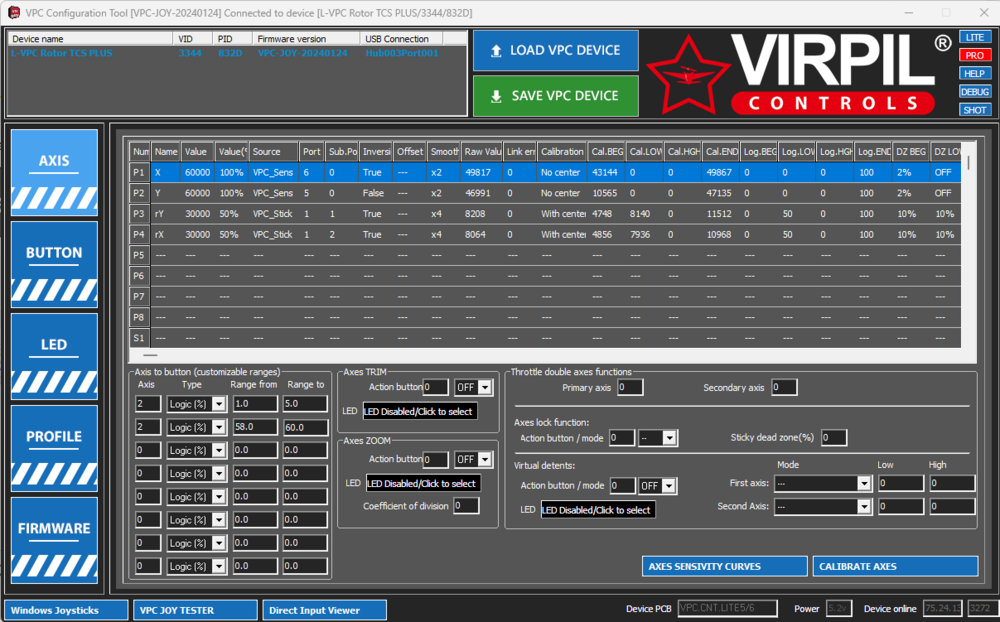The image size is (1000, 622).
Task: Open AXES SENSITIVITY CURVES
Action: pos(724,565)
